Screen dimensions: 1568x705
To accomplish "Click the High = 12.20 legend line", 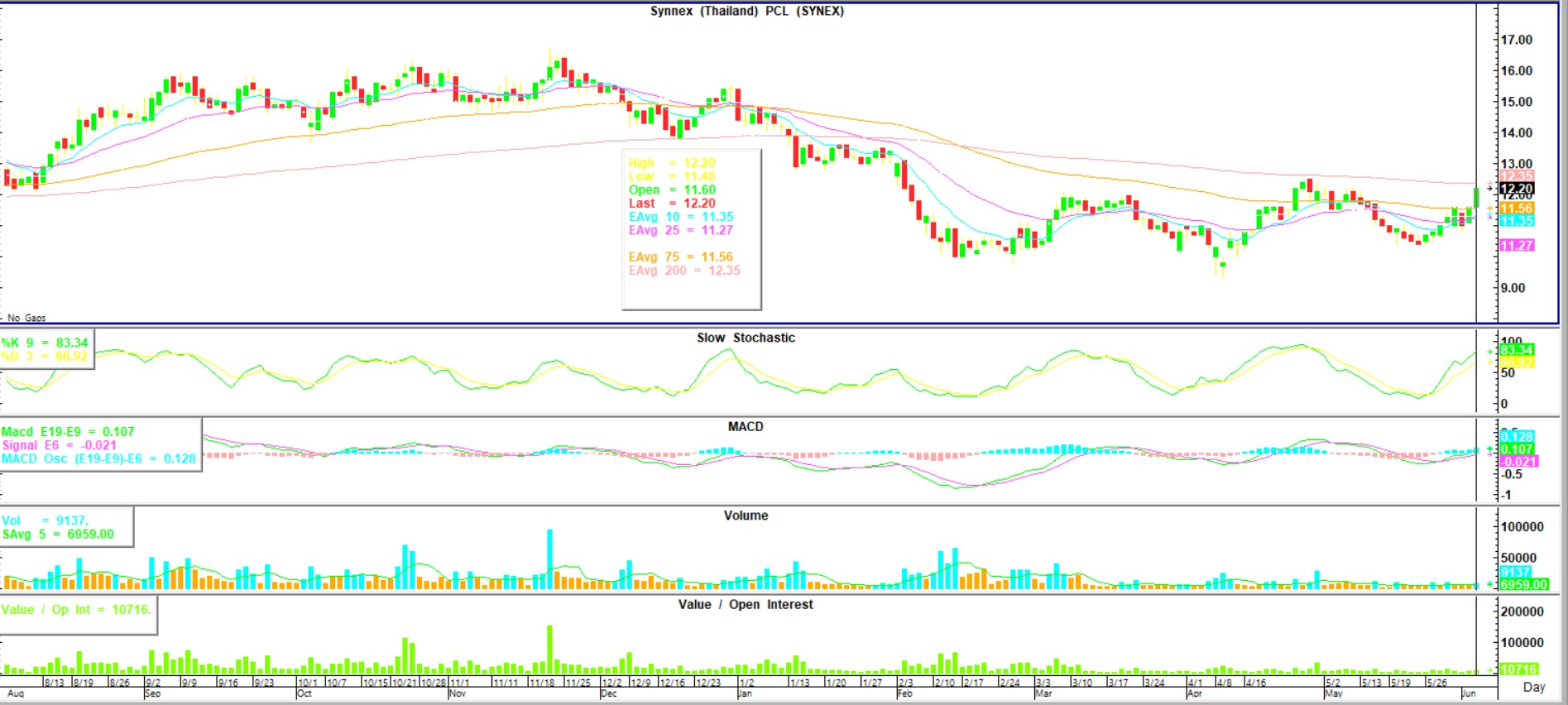I will [671, 163].
